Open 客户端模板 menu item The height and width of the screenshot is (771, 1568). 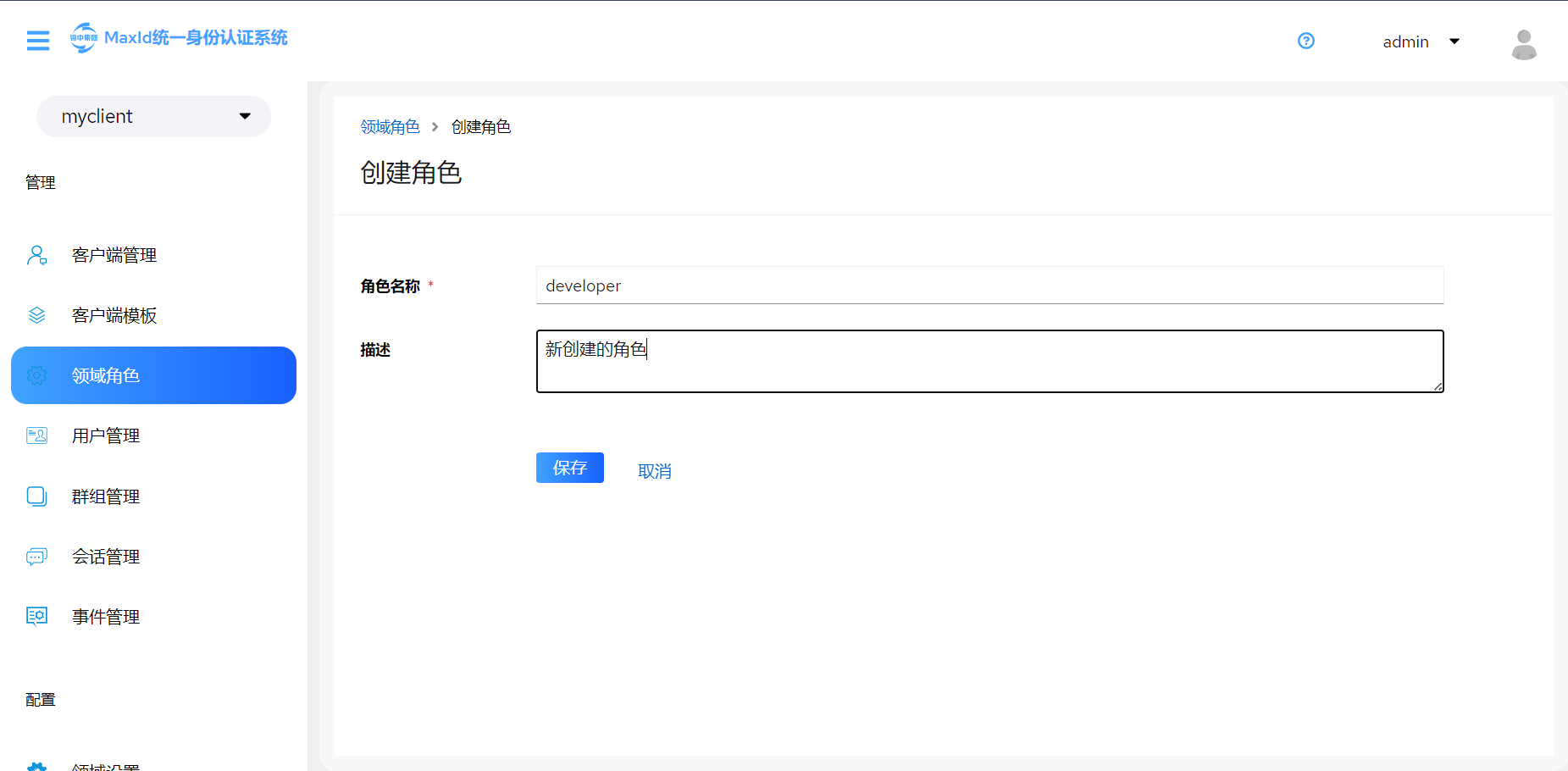click(x=153, y=315)
